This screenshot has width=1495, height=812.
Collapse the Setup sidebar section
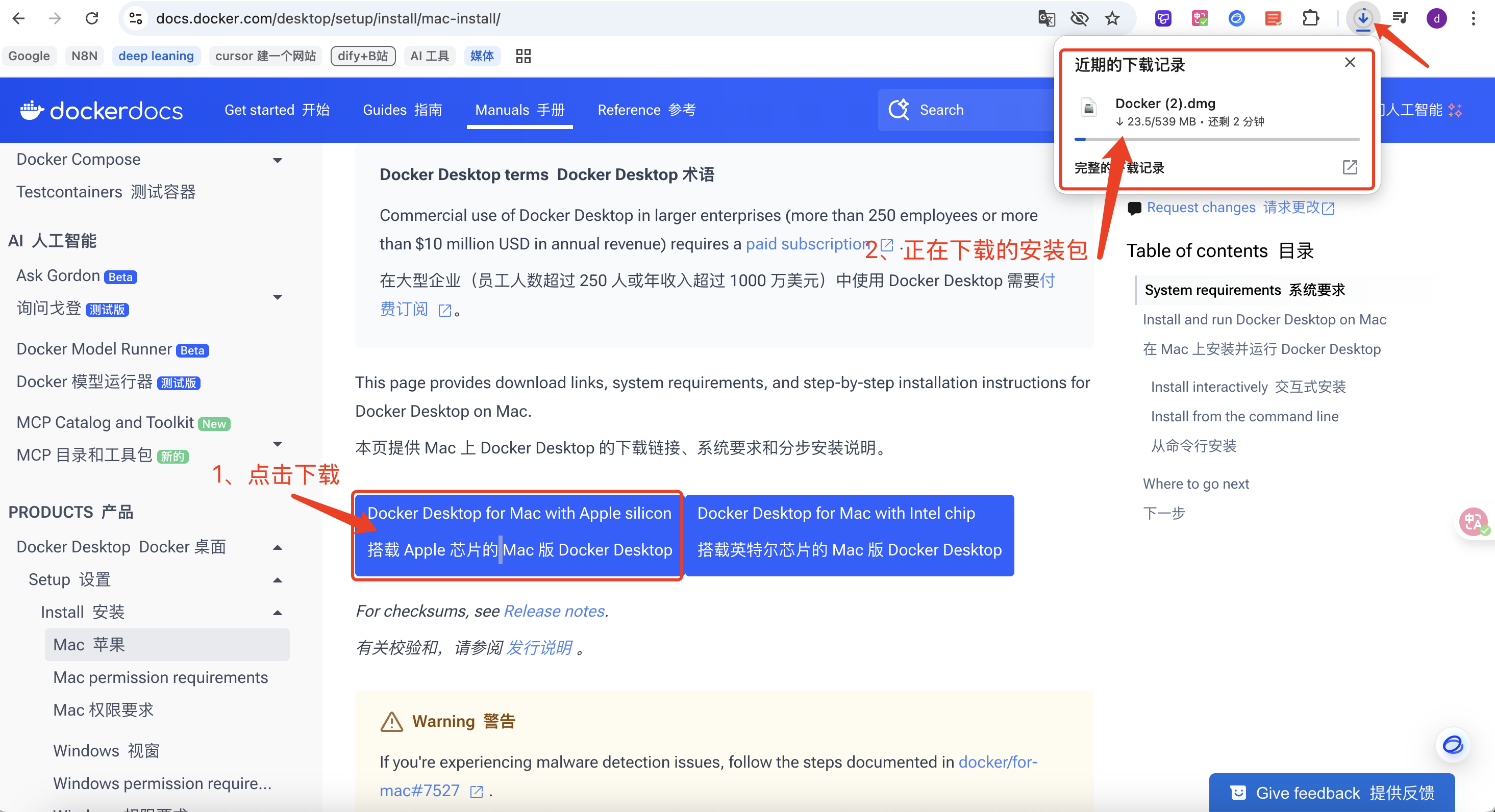(278, 580)
